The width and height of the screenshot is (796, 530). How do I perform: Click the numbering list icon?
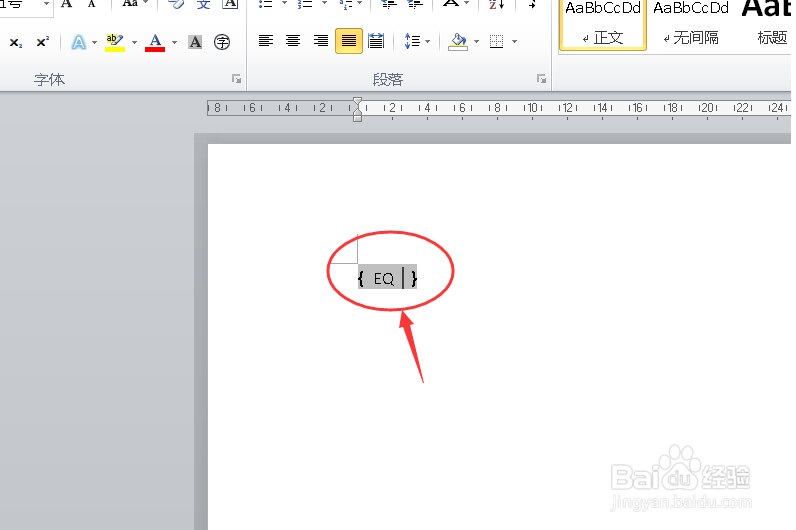(305, 4)
